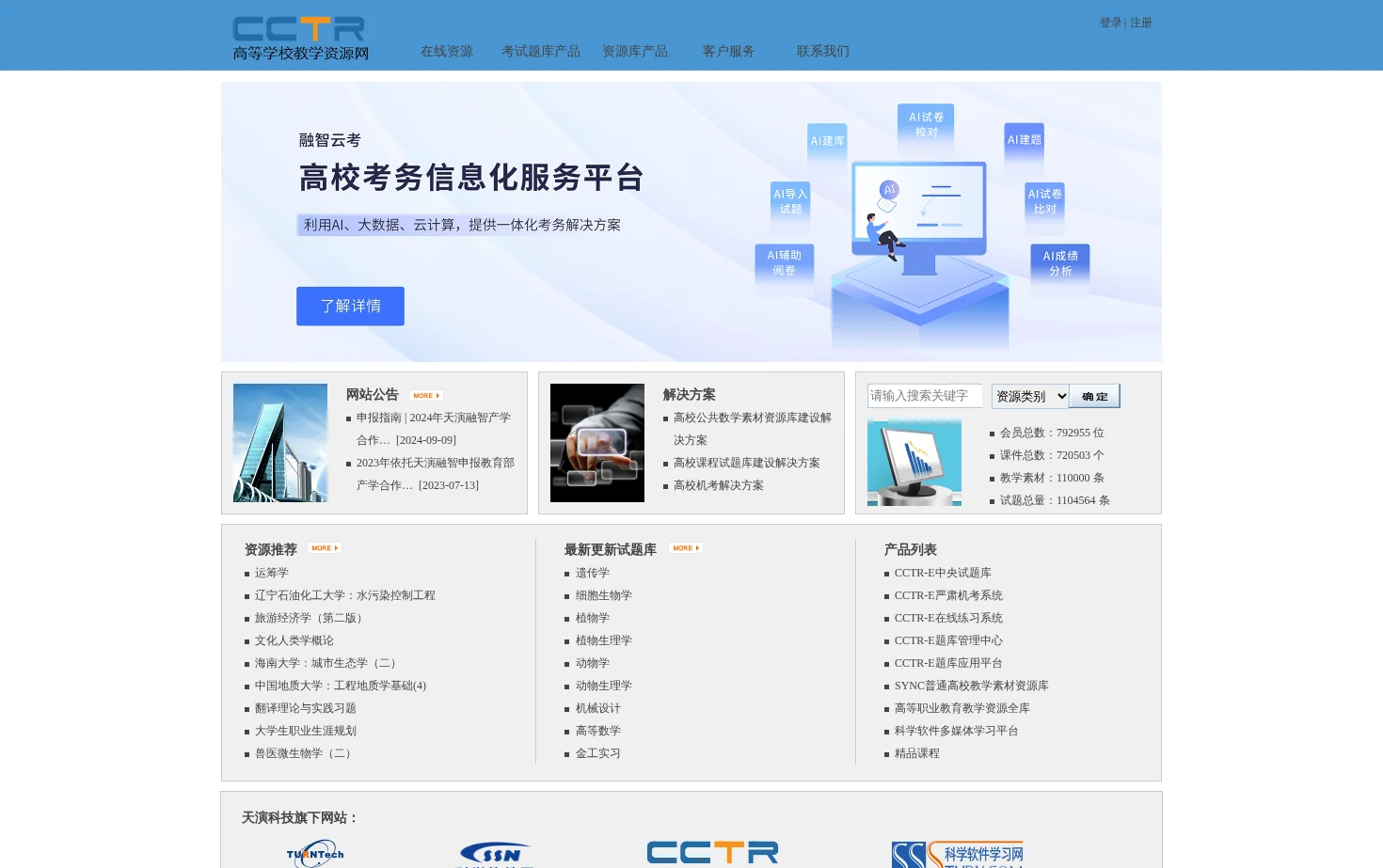Click the touchscreen thumbnail beside 解决方案

(597, 443)
